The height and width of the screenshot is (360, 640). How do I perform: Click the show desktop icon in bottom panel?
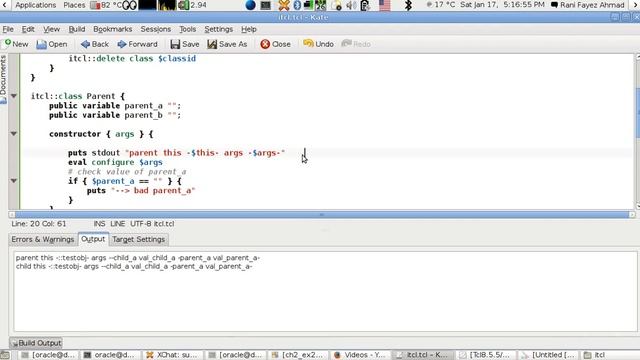[x=5, y=355]
